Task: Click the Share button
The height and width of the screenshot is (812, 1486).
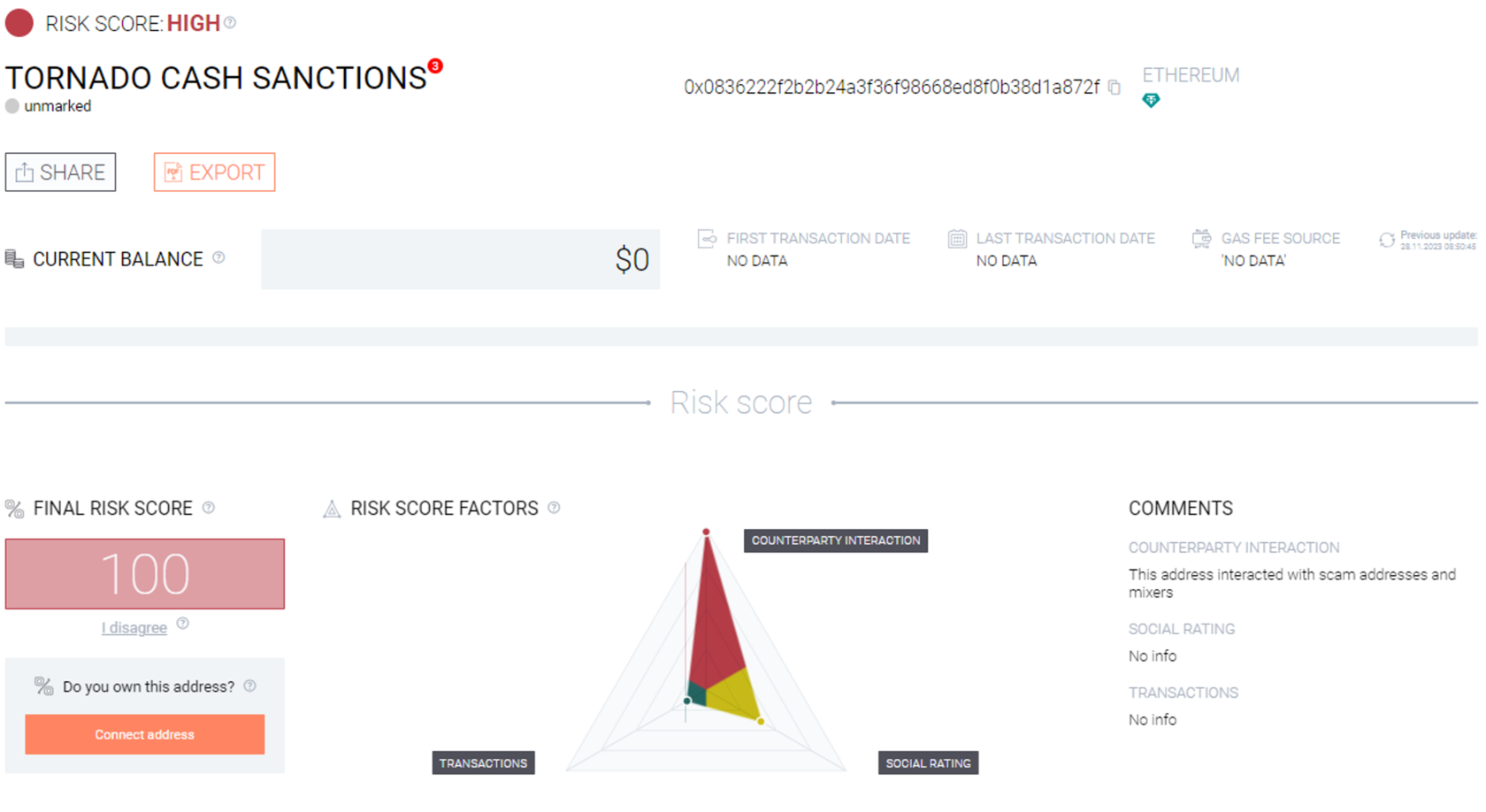Action: (x=60, y=172)
